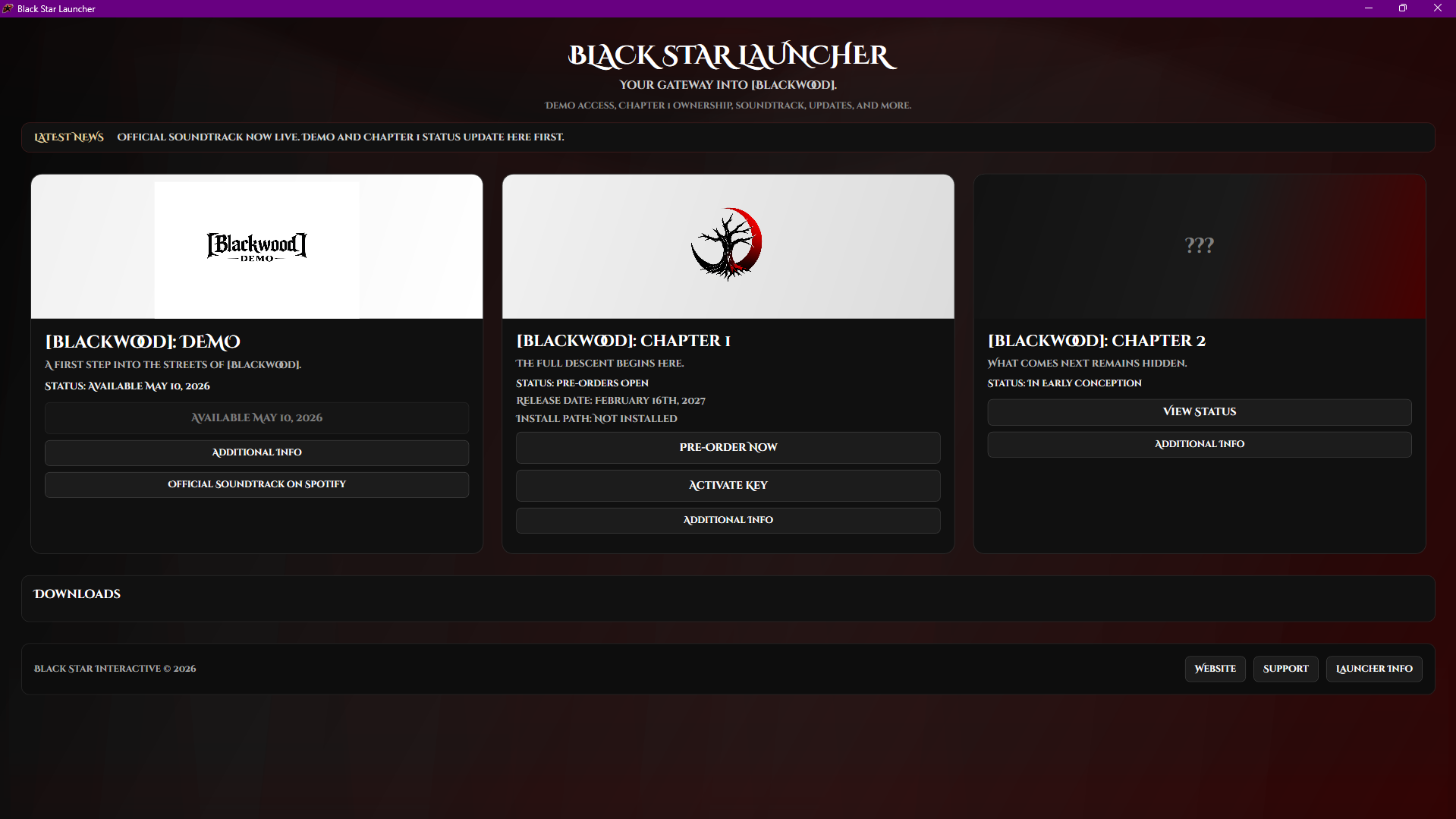This screenshot has height=819, width=1456.
Task: Click the Status: In Early Conception text
Action: pos(1064,383)
